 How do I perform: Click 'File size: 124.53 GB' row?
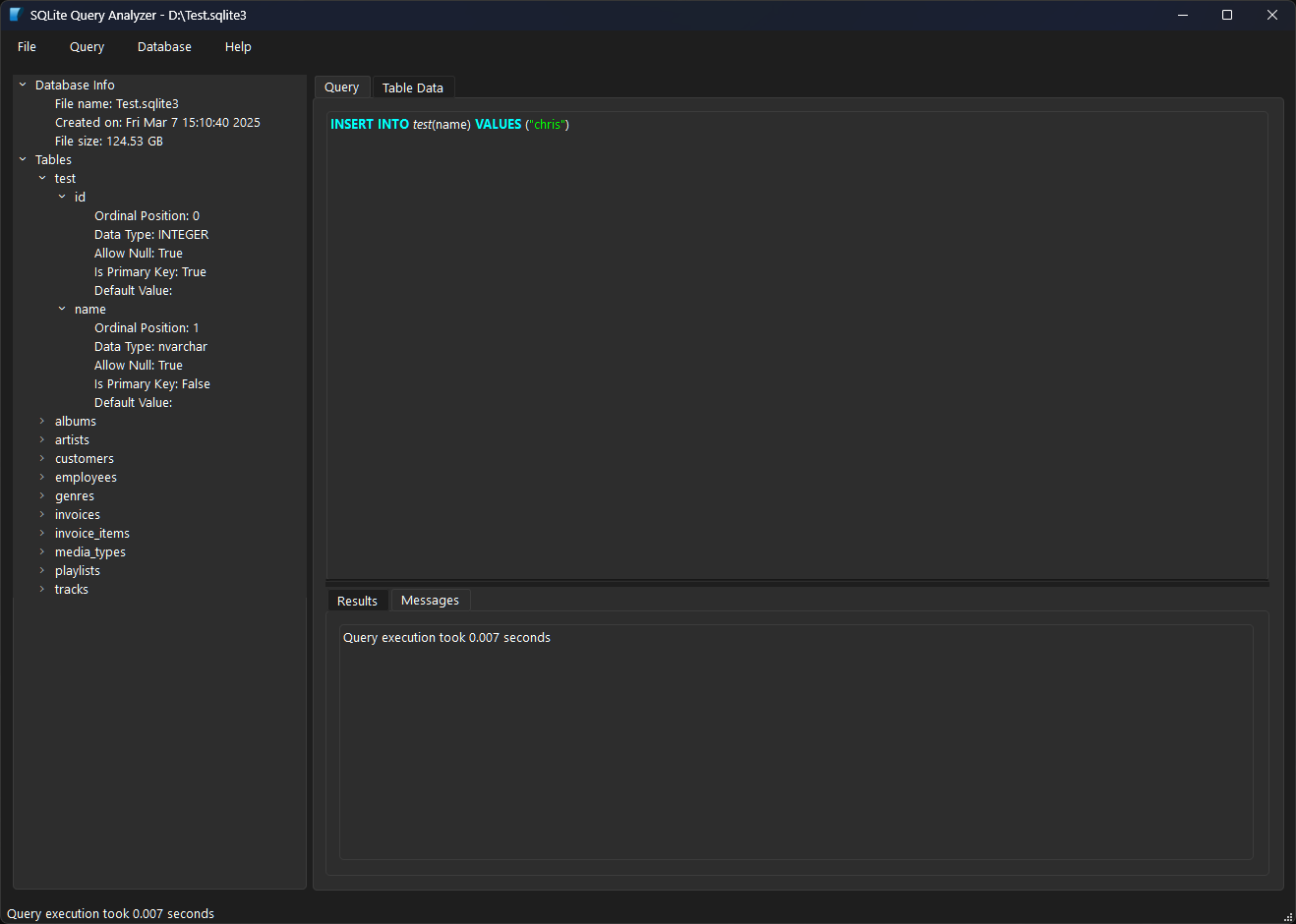[109, 141]
